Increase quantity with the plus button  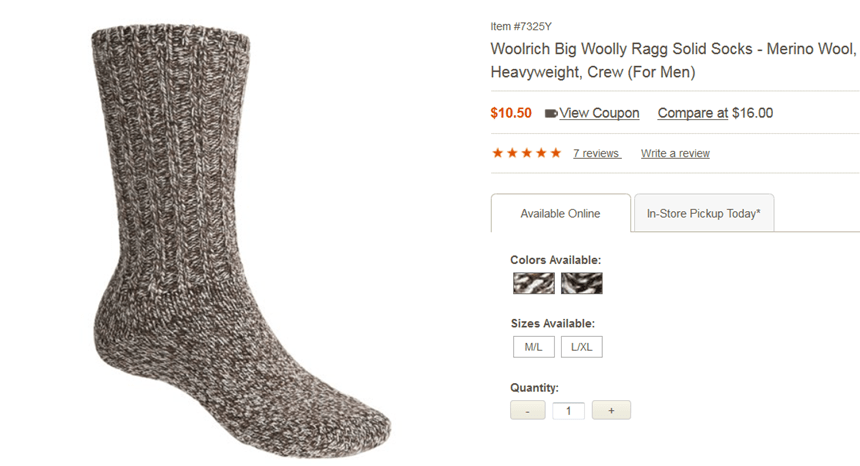click(x=611, y=410)
